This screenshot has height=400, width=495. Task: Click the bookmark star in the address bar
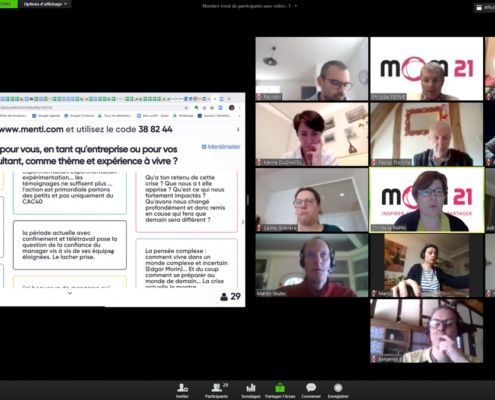[x=186, y=108]
